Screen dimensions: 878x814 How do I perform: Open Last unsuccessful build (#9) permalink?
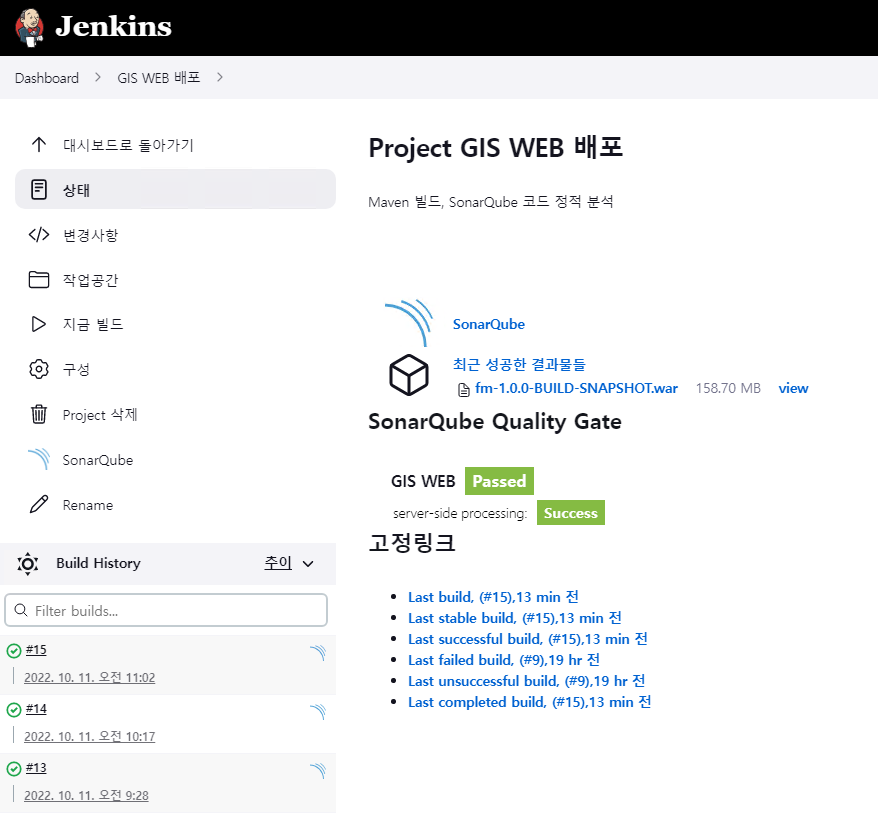(526, 681)
